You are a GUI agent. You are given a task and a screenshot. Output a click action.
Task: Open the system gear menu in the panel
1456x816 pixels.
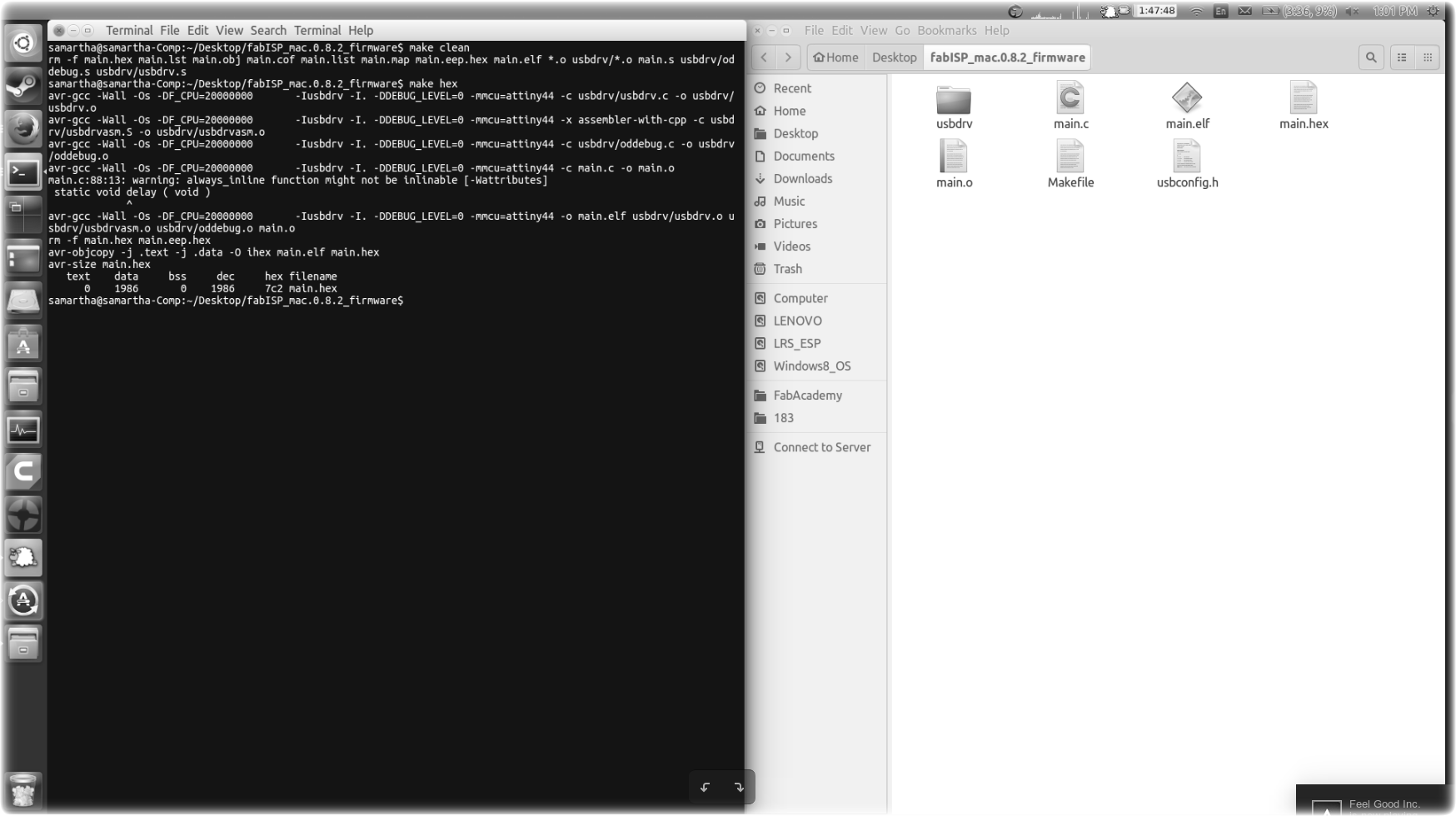coord(1434,11)
